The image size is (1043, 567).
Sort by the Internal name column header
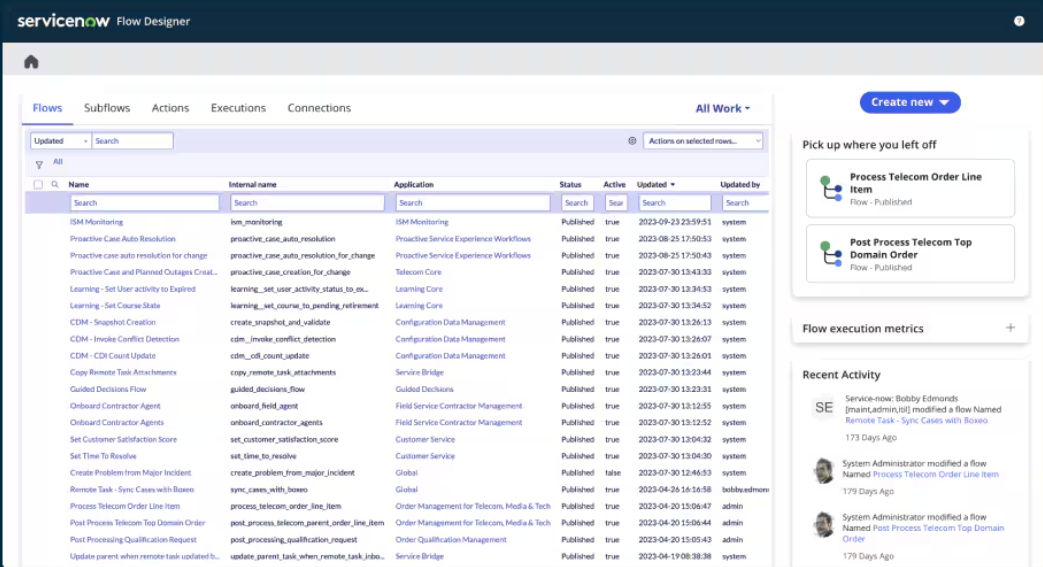(252, 184)
